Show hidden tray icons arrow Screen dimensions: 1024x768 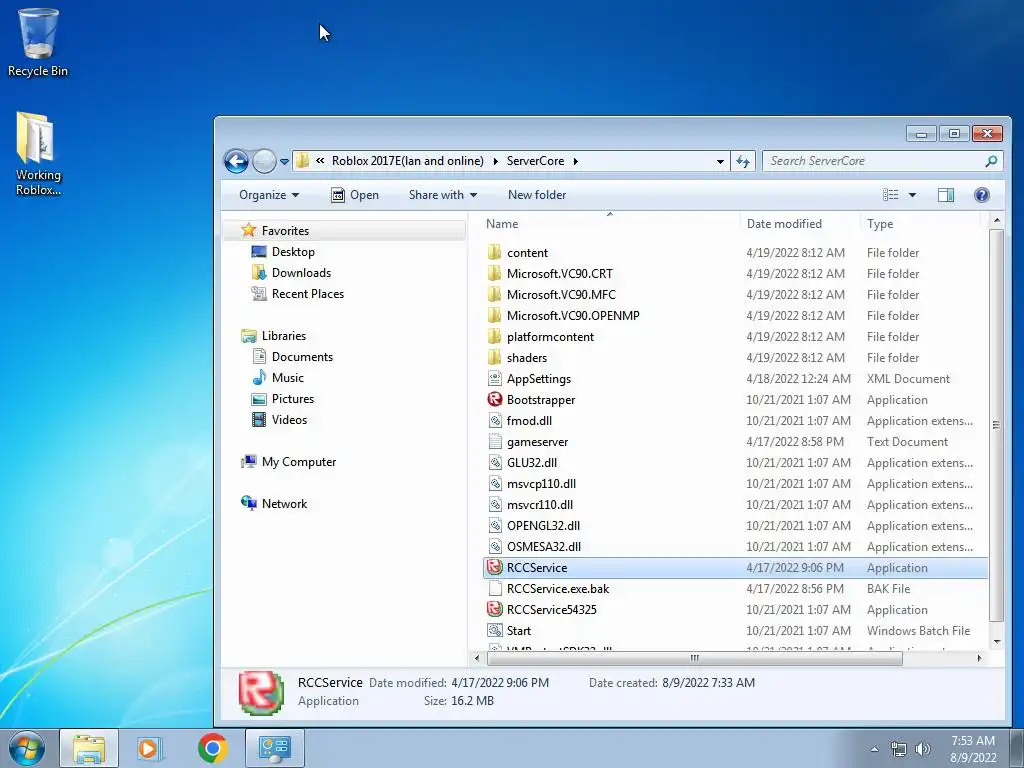click(x=874, y=749)
